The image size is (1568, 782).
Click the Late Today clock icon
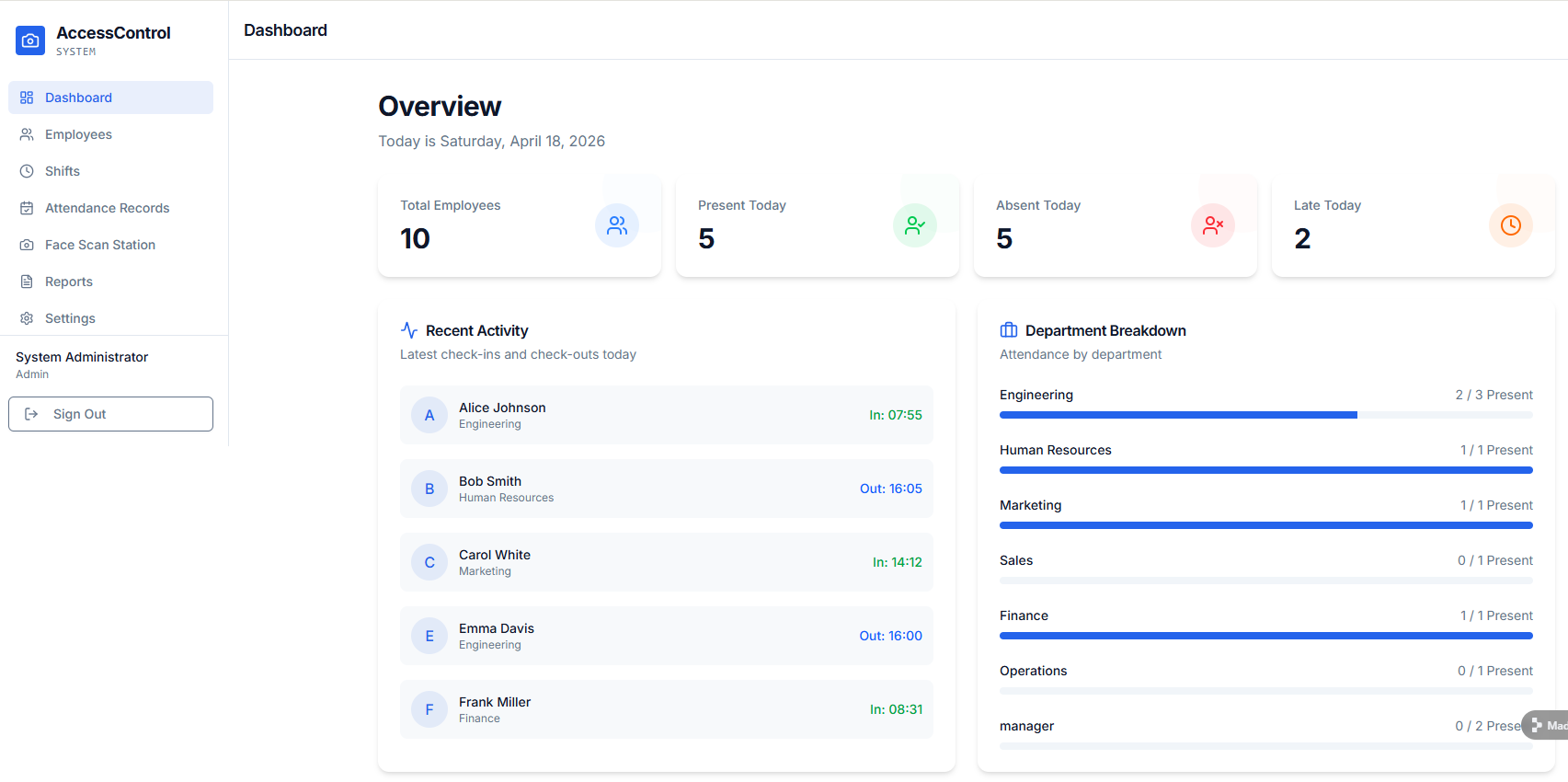(x=1510, y=225)
